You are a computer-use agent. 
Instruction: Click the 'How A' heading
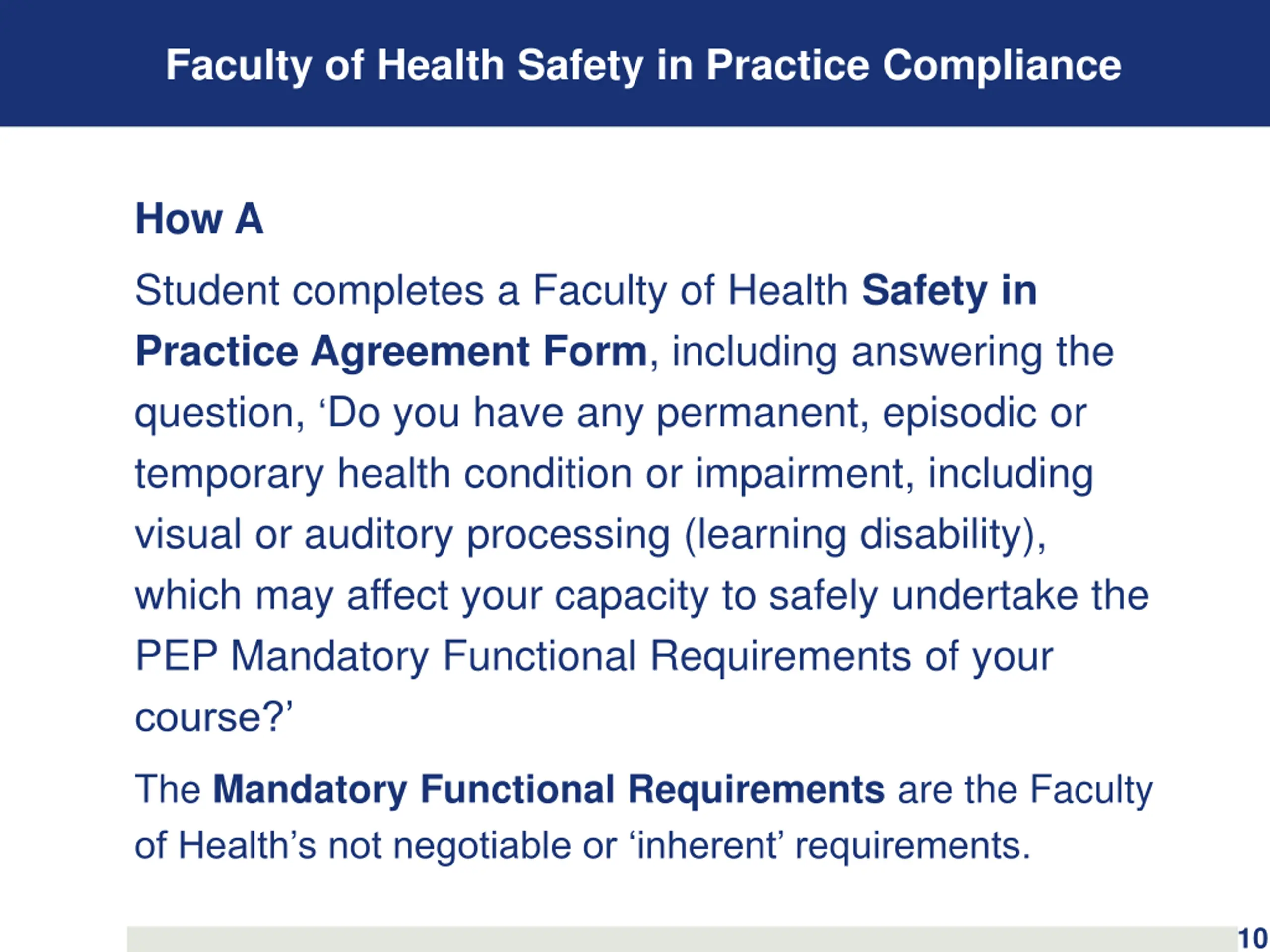pos(199,219)
